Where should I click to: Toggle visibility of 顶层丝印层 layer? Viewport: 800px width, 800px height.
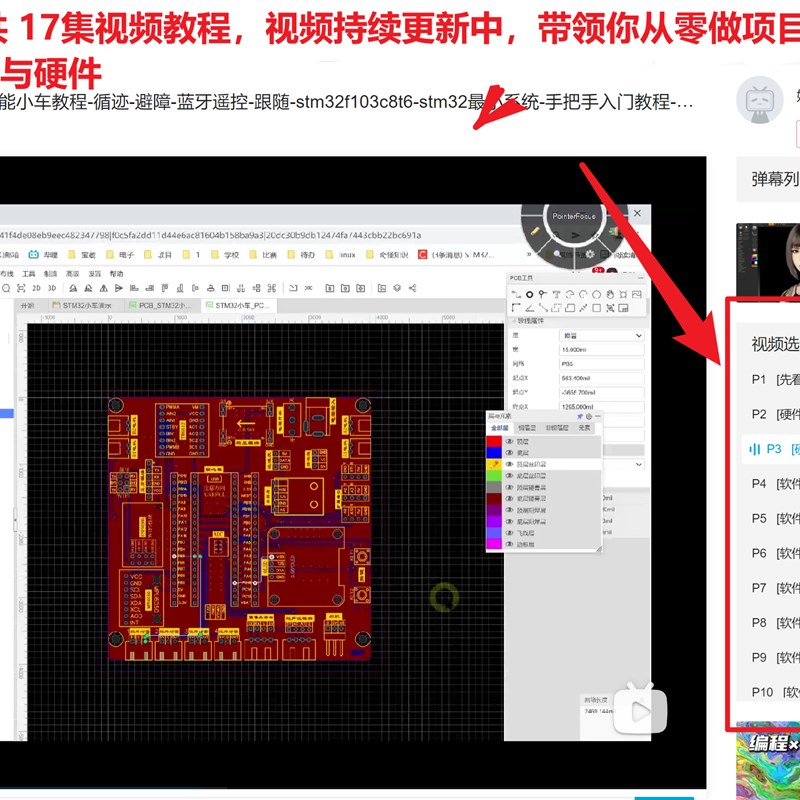[509, 464]
